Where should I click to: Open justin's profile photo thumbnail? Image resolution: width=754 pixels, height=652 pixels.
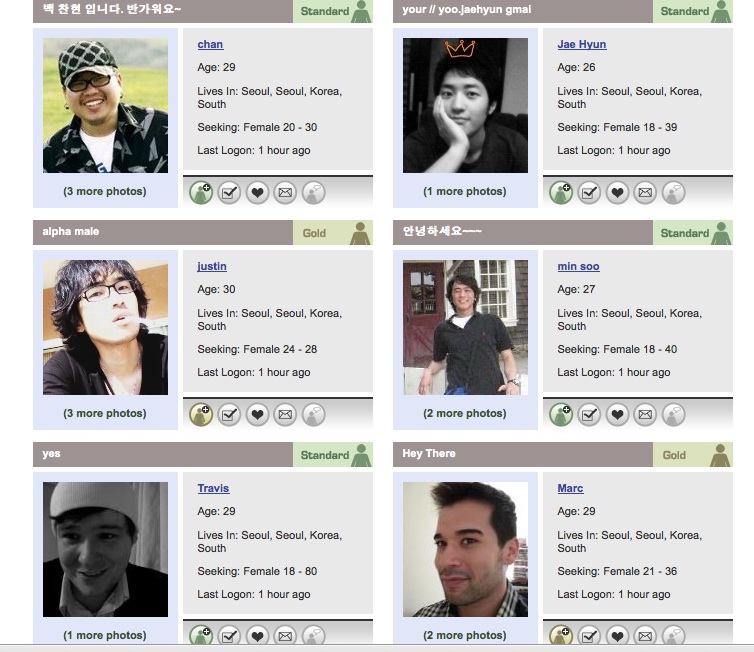[105, 327]
